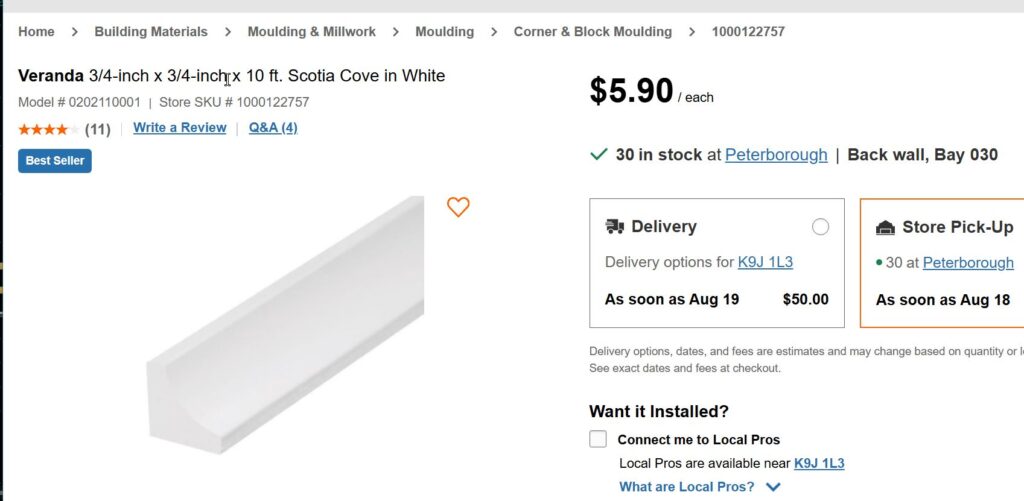Click the Peterborough store link near stock
Screen dimensions: 1024x501
tap(776, 155)
